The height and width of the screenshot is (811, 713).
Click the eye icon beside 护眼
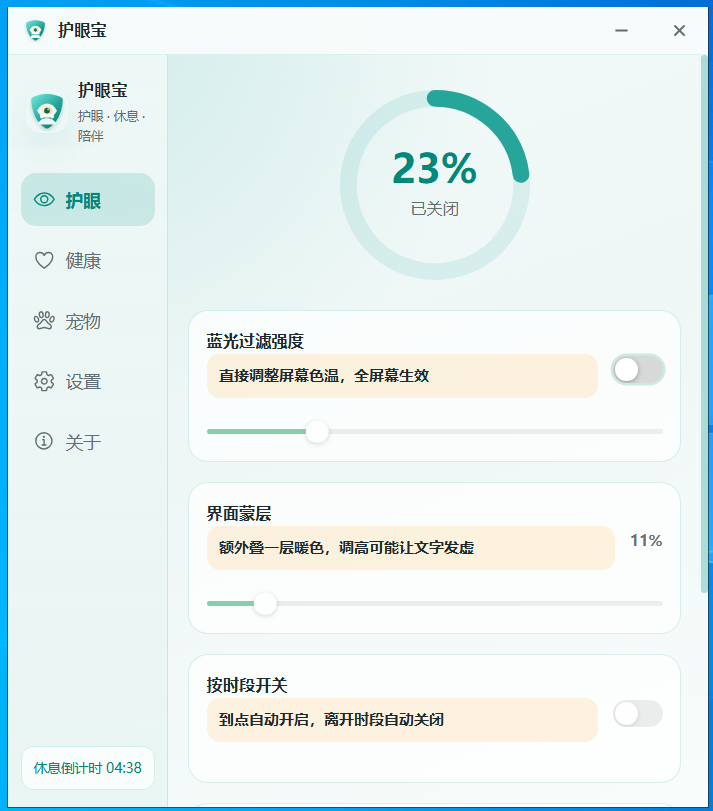pos(44,200)
